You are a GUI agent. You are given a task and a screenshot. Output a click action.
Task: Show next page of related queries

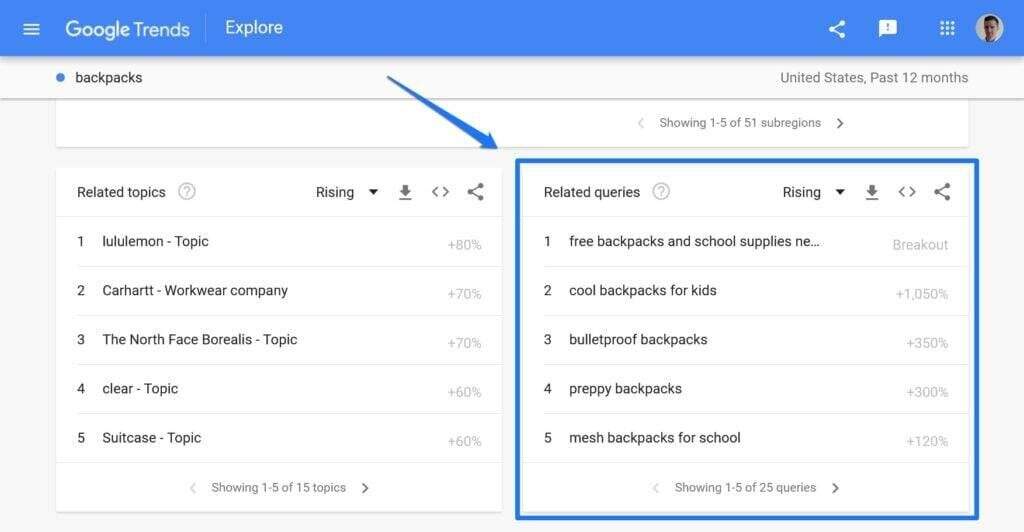click(835, 488)
